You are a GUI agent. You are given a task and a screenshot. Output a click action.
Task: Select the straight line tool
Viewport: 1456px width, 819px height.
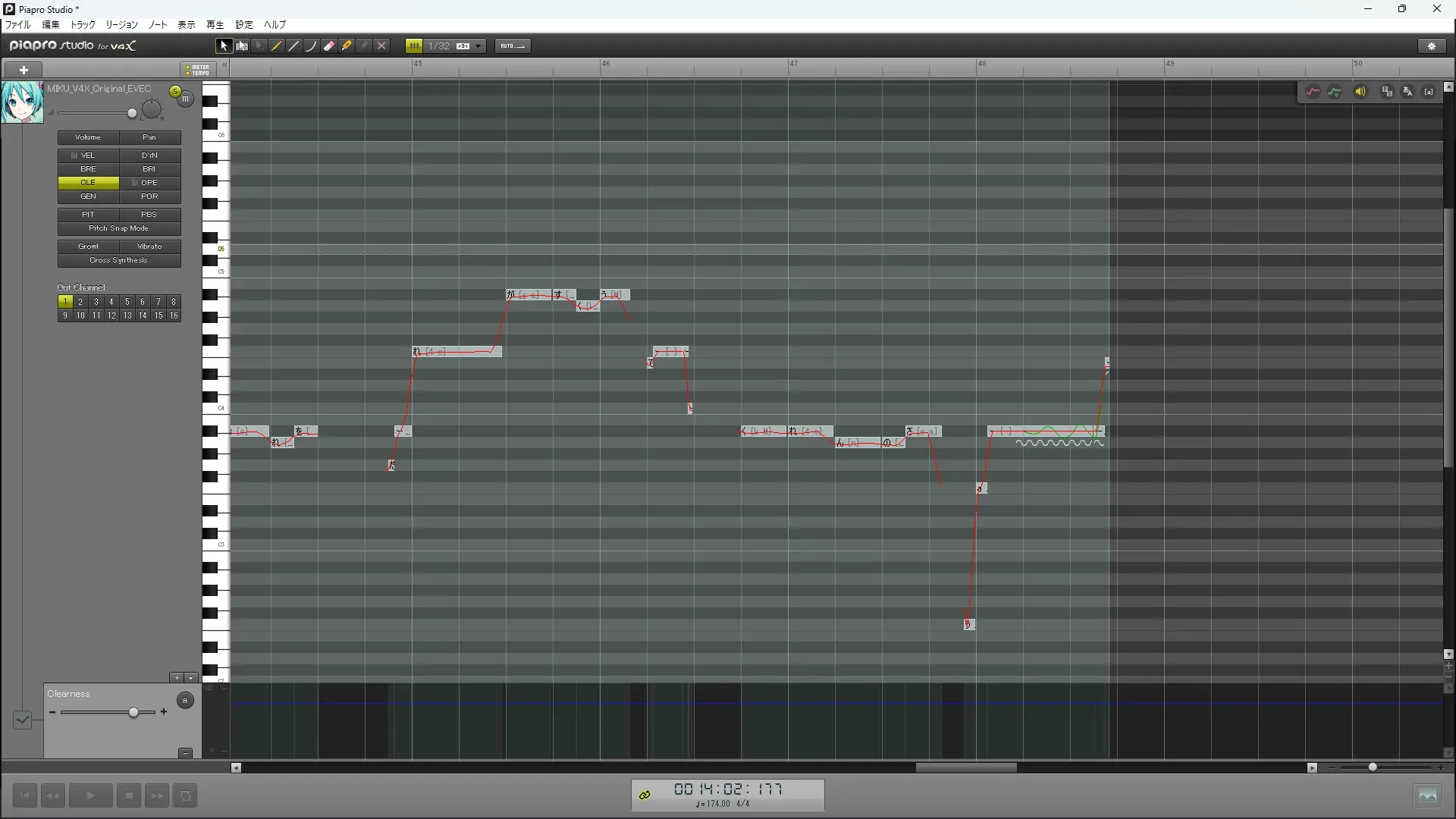tap(294, 46)
